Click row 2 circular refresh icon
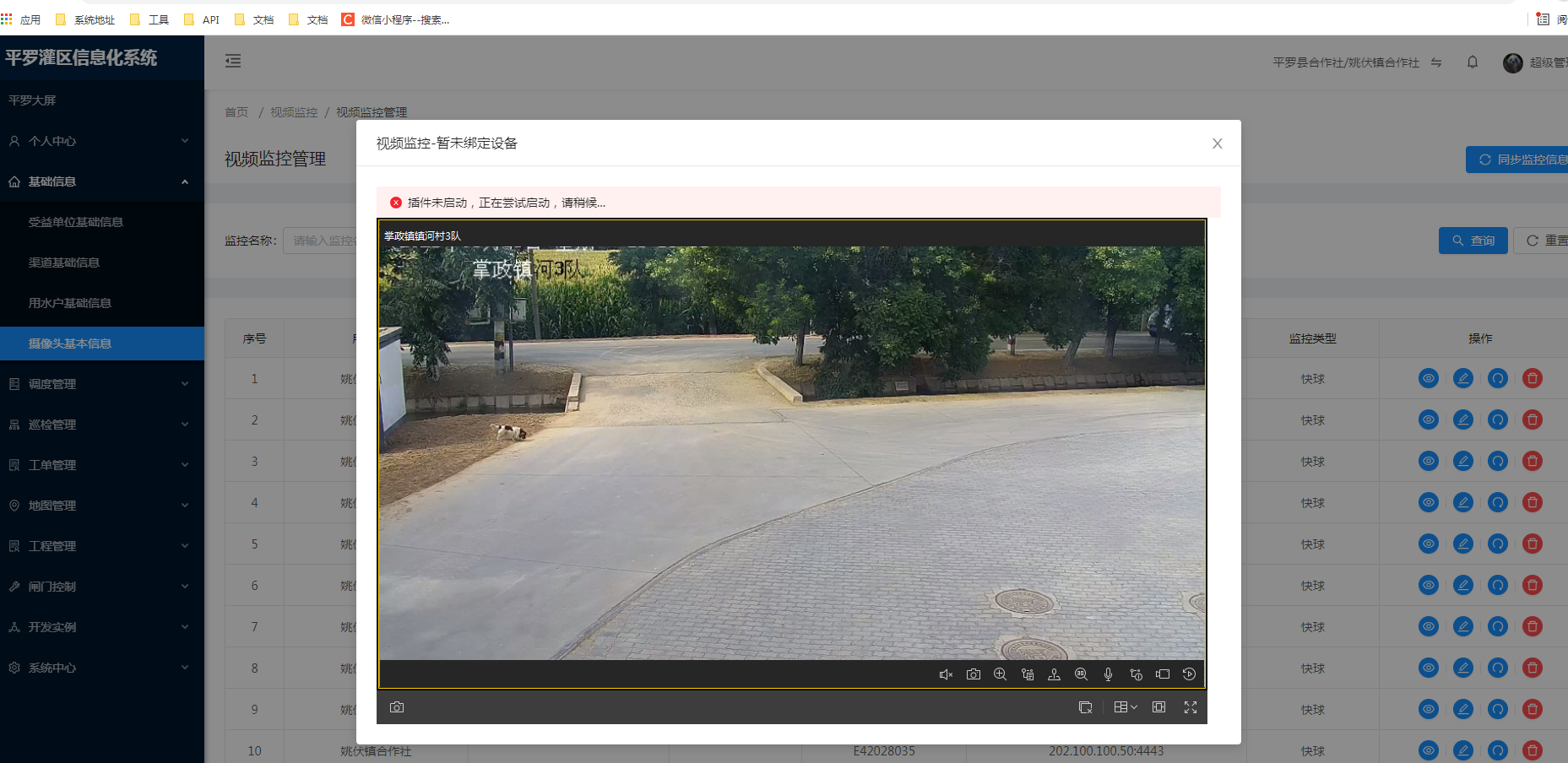The image size is (1568, 763). 1498,419
